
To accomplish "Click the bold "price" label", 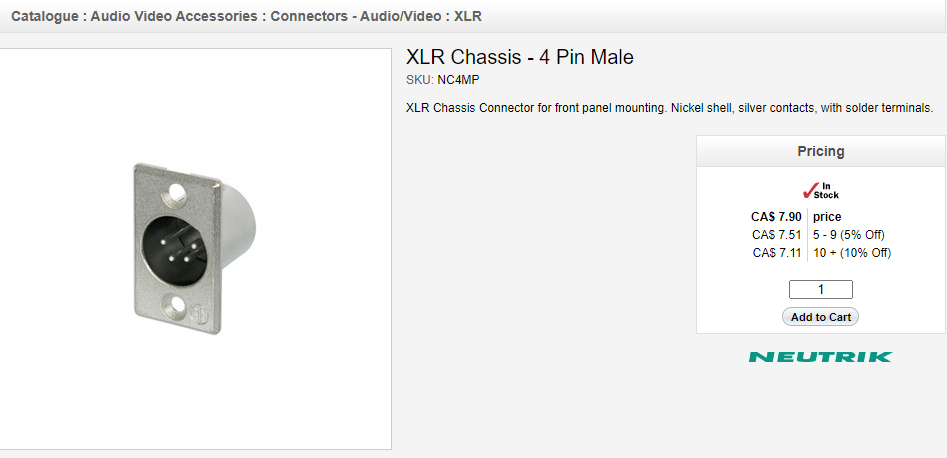I will [827, 217].
